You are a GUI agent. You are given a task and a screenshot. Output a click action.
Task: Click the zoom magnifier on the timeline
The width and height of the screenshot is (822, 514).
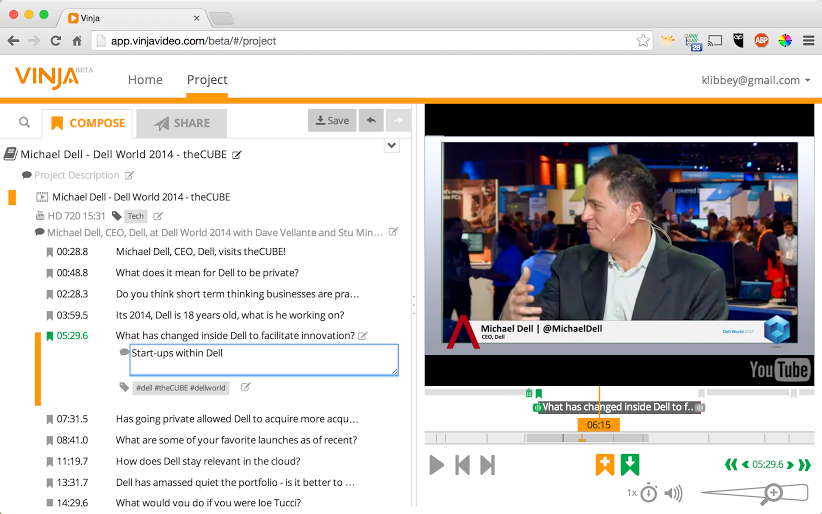pos(772,492)
